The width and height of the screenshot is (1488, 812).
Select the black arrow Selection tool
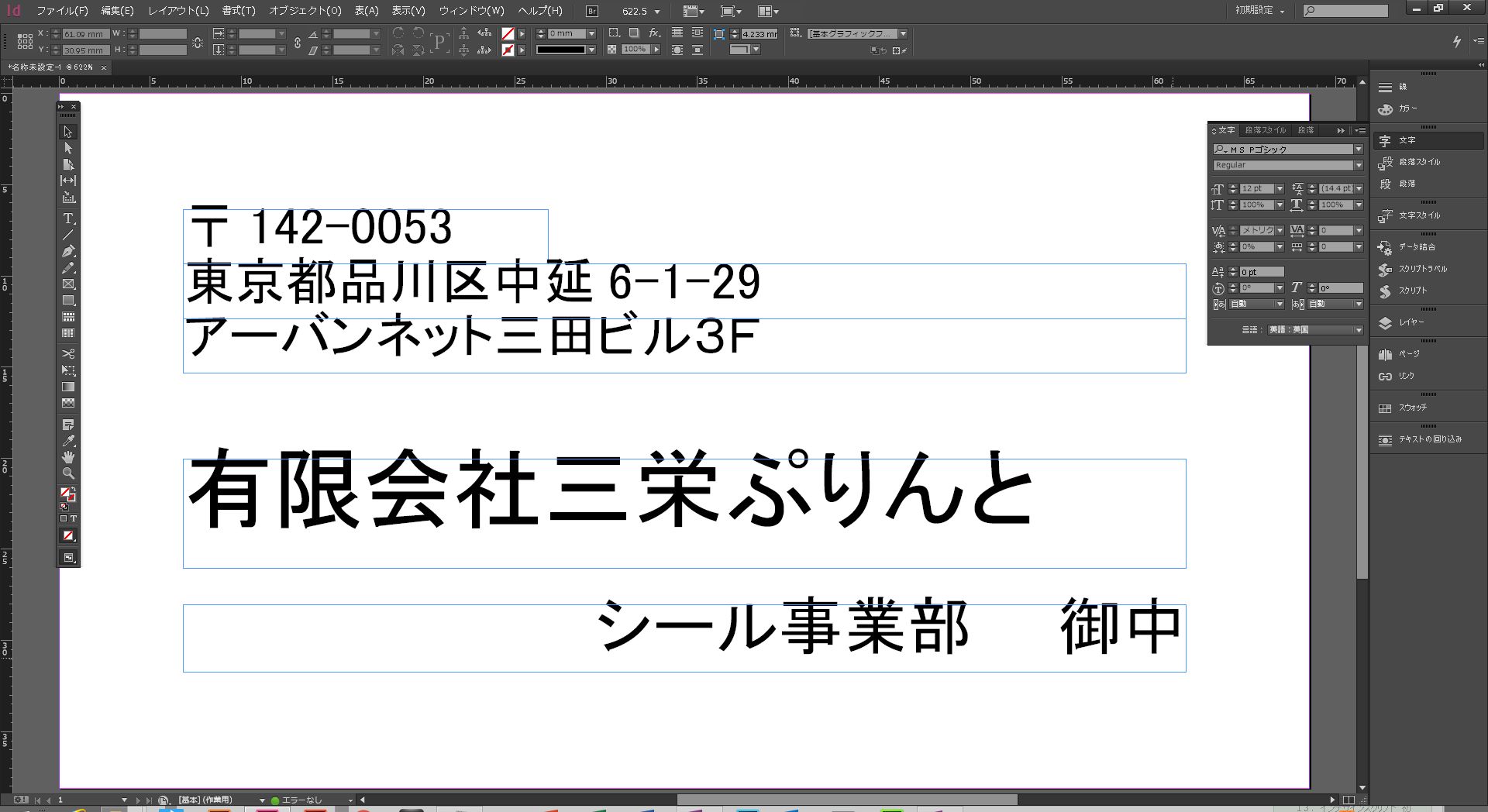(x=68, y=132)
